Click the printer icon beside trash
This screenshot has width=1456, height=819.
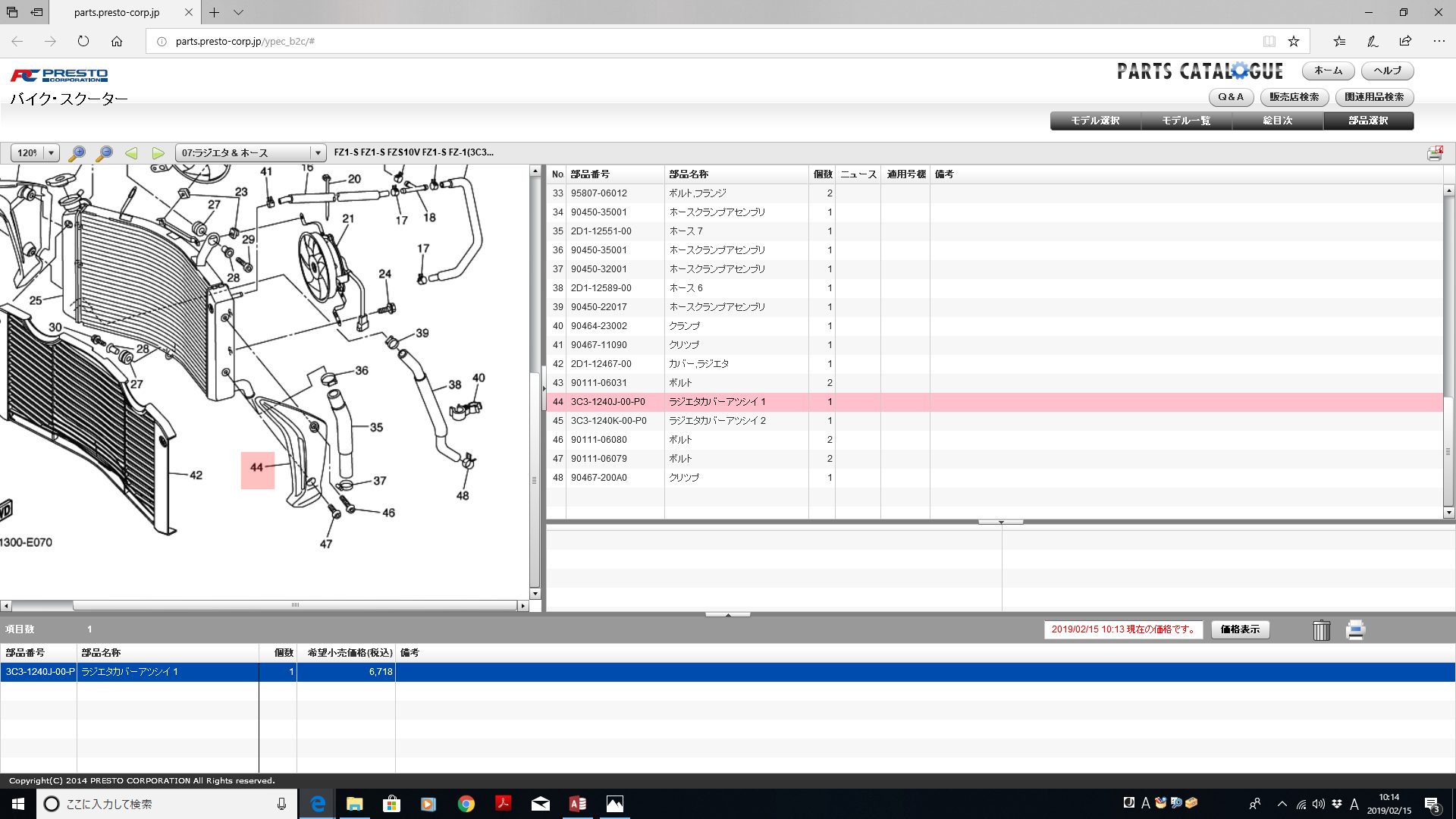1355,630
